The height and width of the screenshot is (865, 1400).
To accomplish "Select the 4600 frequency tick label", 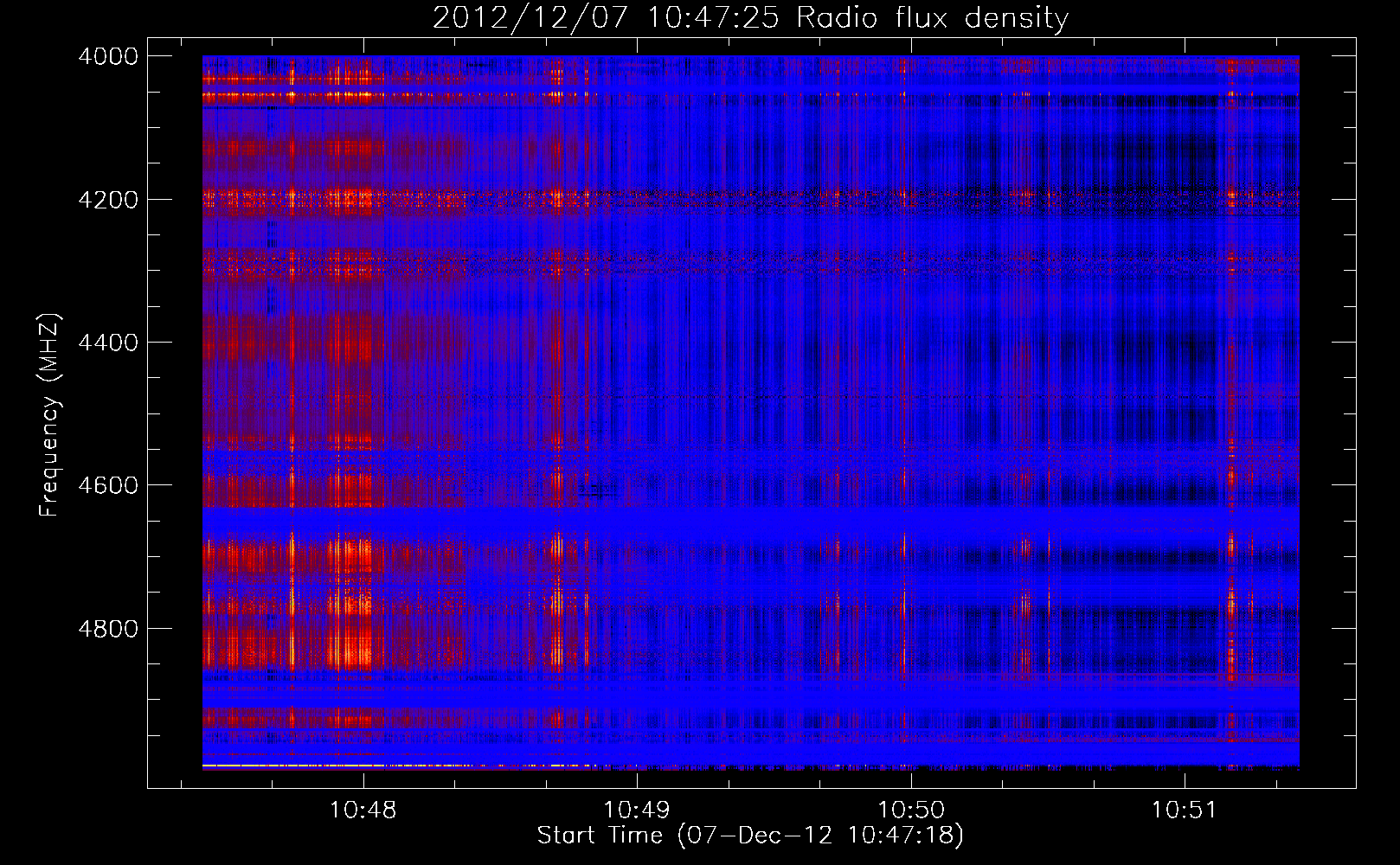I will point(108,485).
